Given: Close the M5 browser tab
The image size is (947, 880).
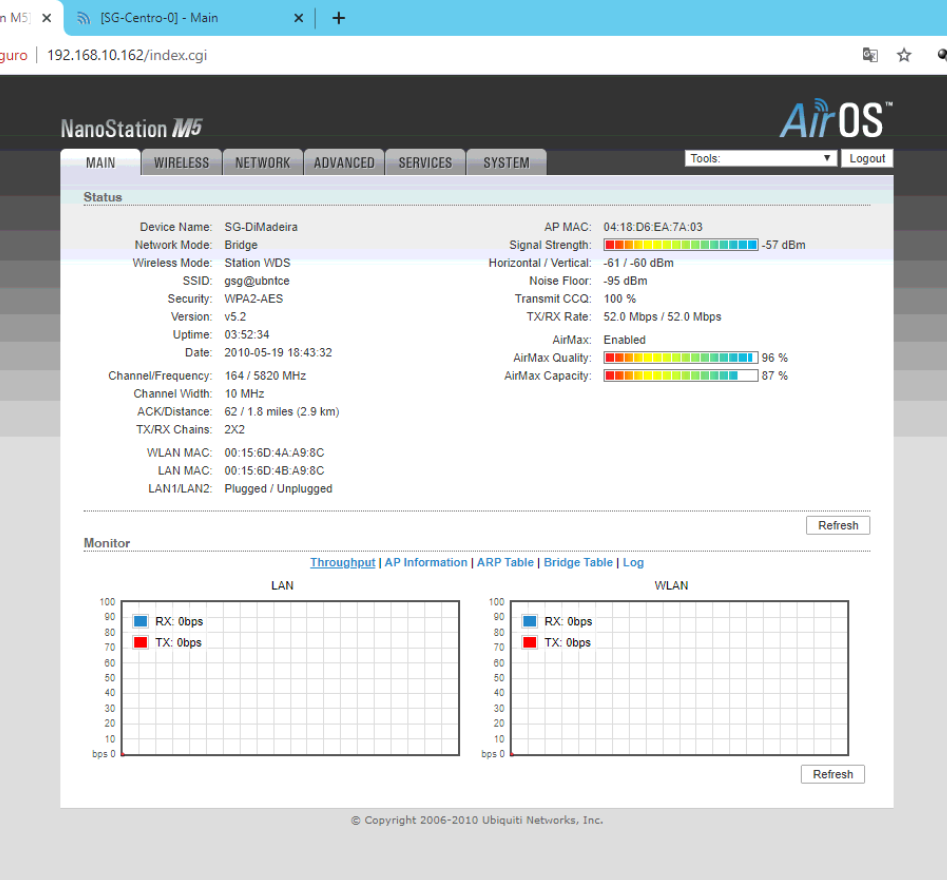Looking at the screenshot, I should 47,18.
